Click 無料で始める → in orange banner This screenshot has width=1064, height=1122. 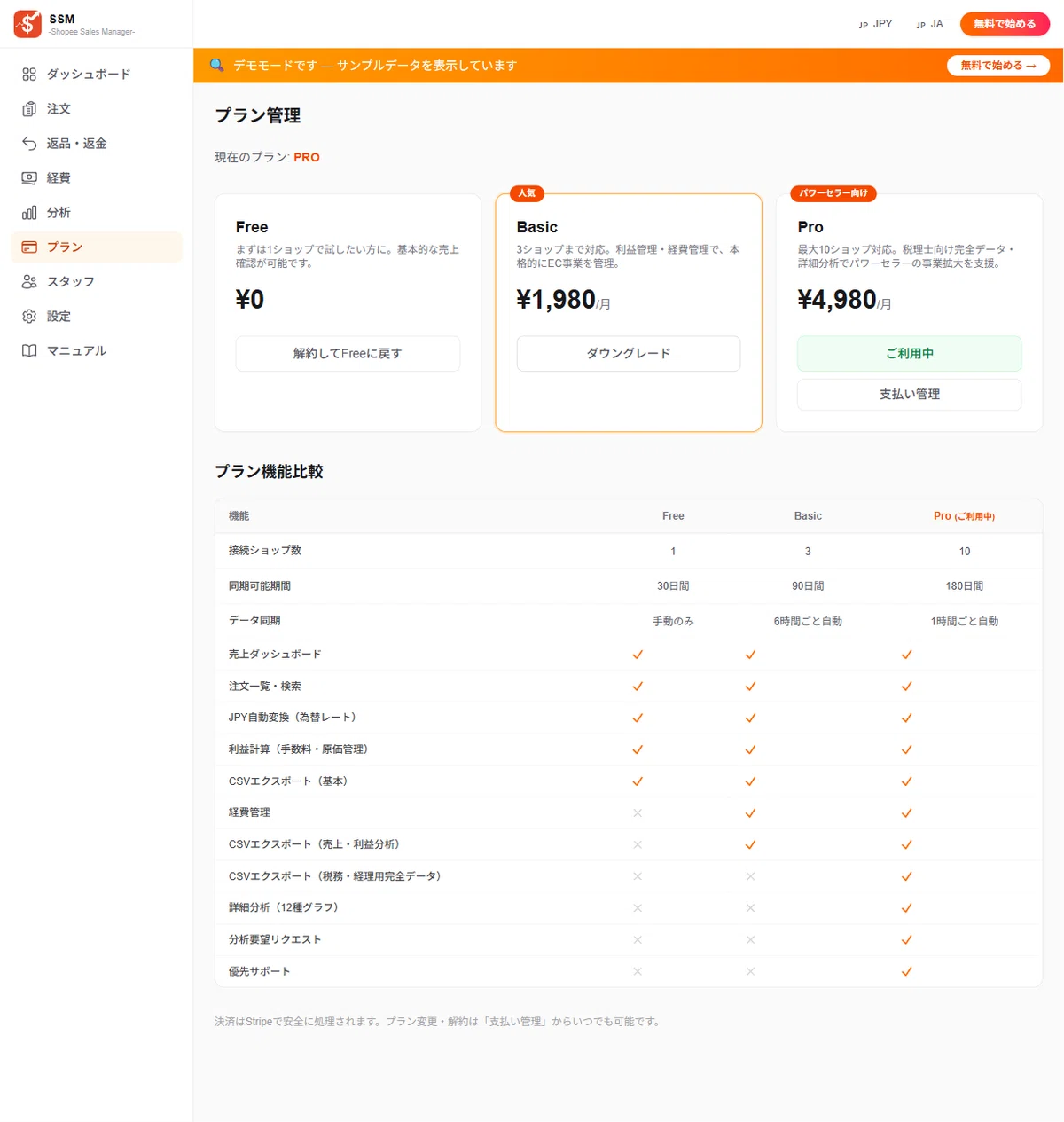pos(998,66)
